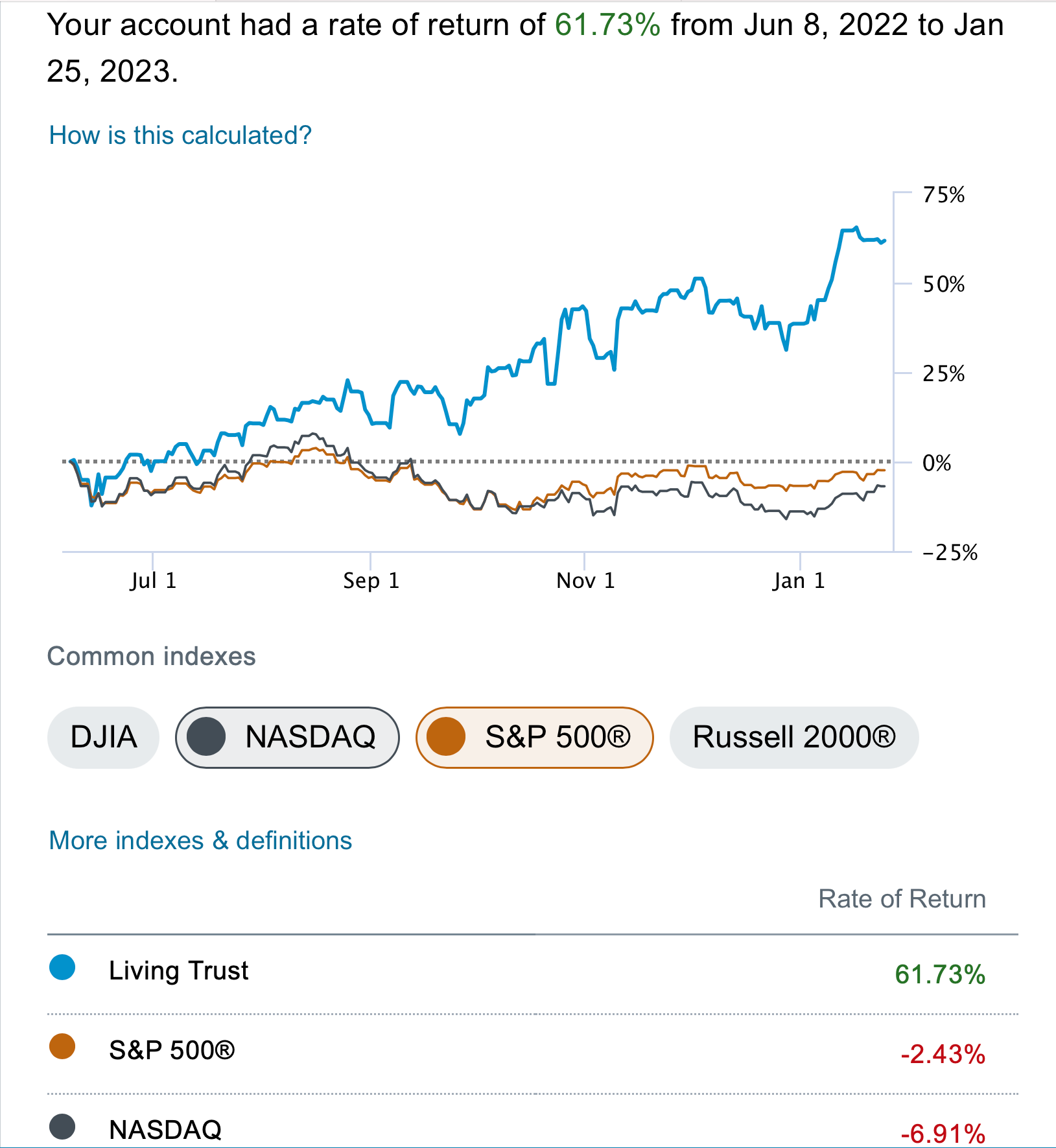Select the Sep 1 chart axis marker
1056x1148 pixels.
click(371, 580)
